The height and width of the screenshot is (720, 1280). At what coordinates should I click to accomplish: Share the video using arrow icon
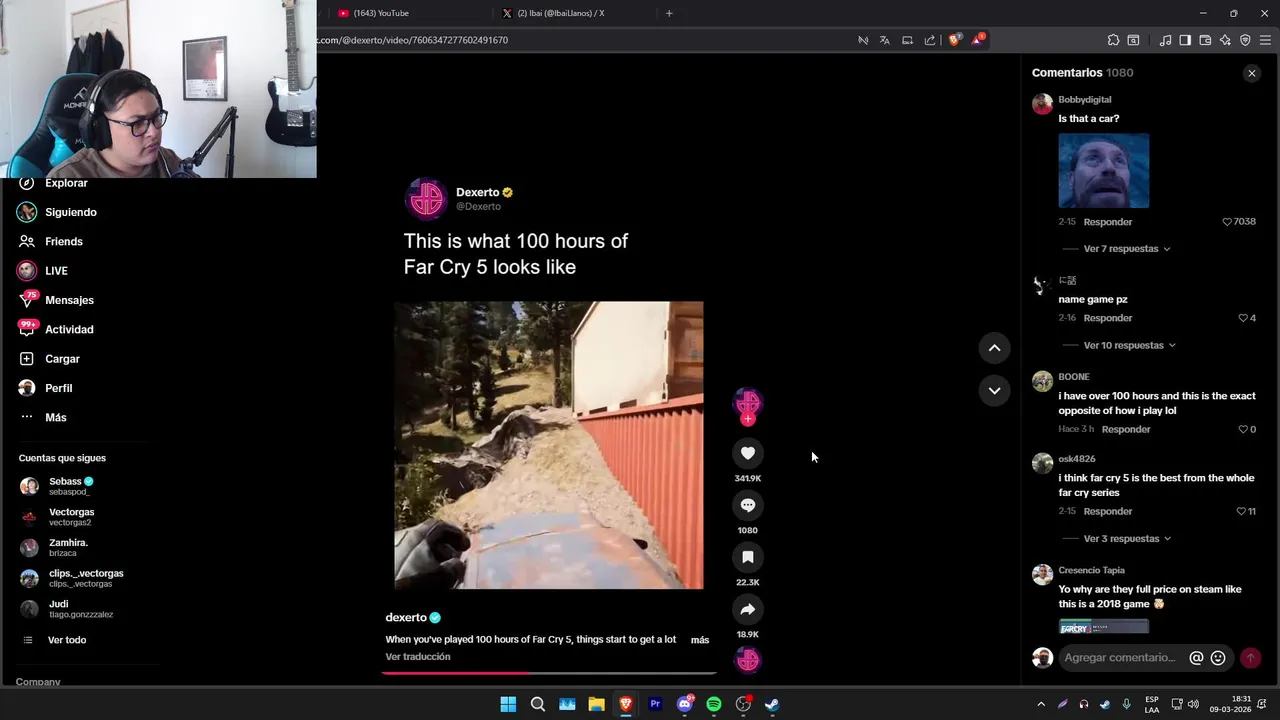(x=747, y=609)
